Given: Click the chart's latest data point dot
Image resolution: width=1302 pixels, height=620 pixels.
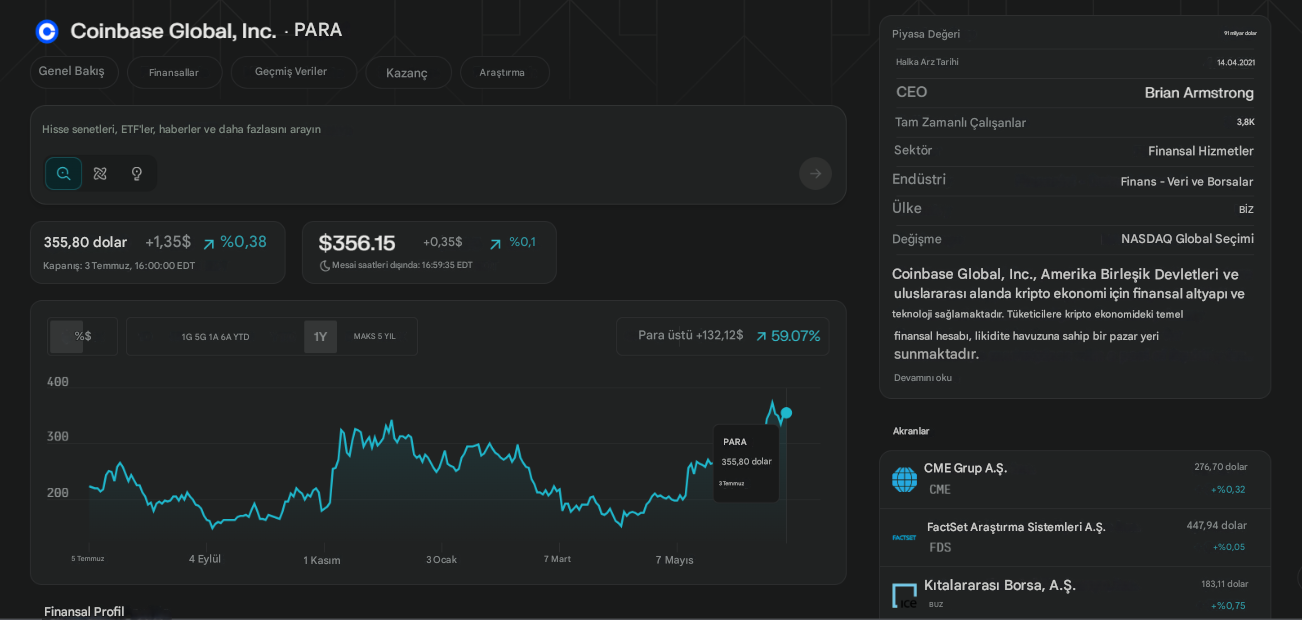Looking at the screenshot, I should tap(786, 413).
